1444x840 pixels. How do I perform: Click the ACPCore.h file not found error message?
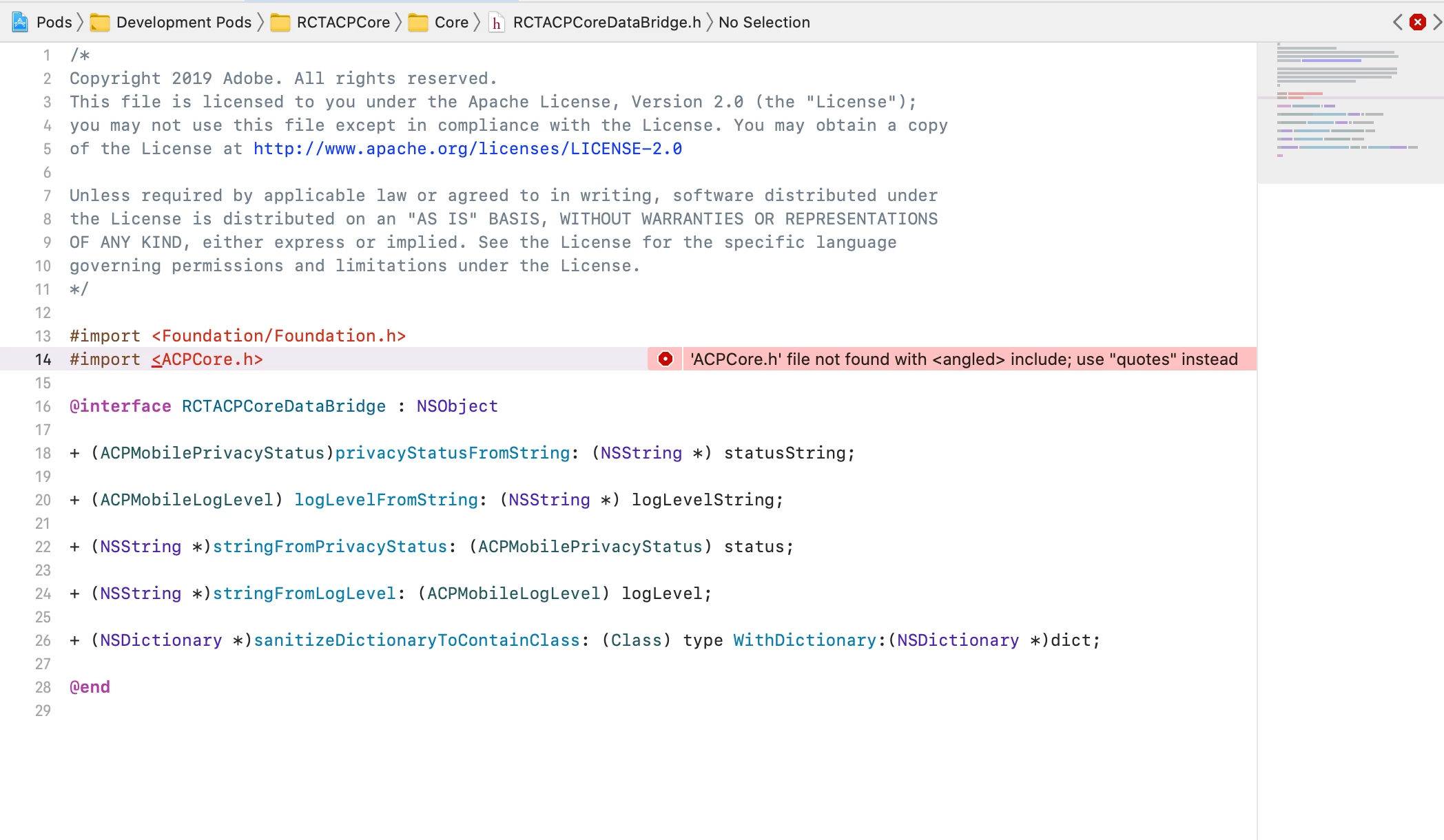tap(963, 359)
